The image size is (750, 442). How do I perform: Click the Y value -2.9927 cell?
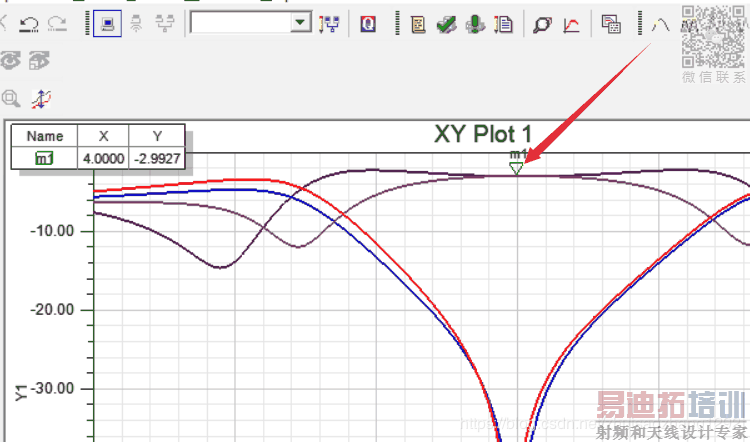click(157, 158)
